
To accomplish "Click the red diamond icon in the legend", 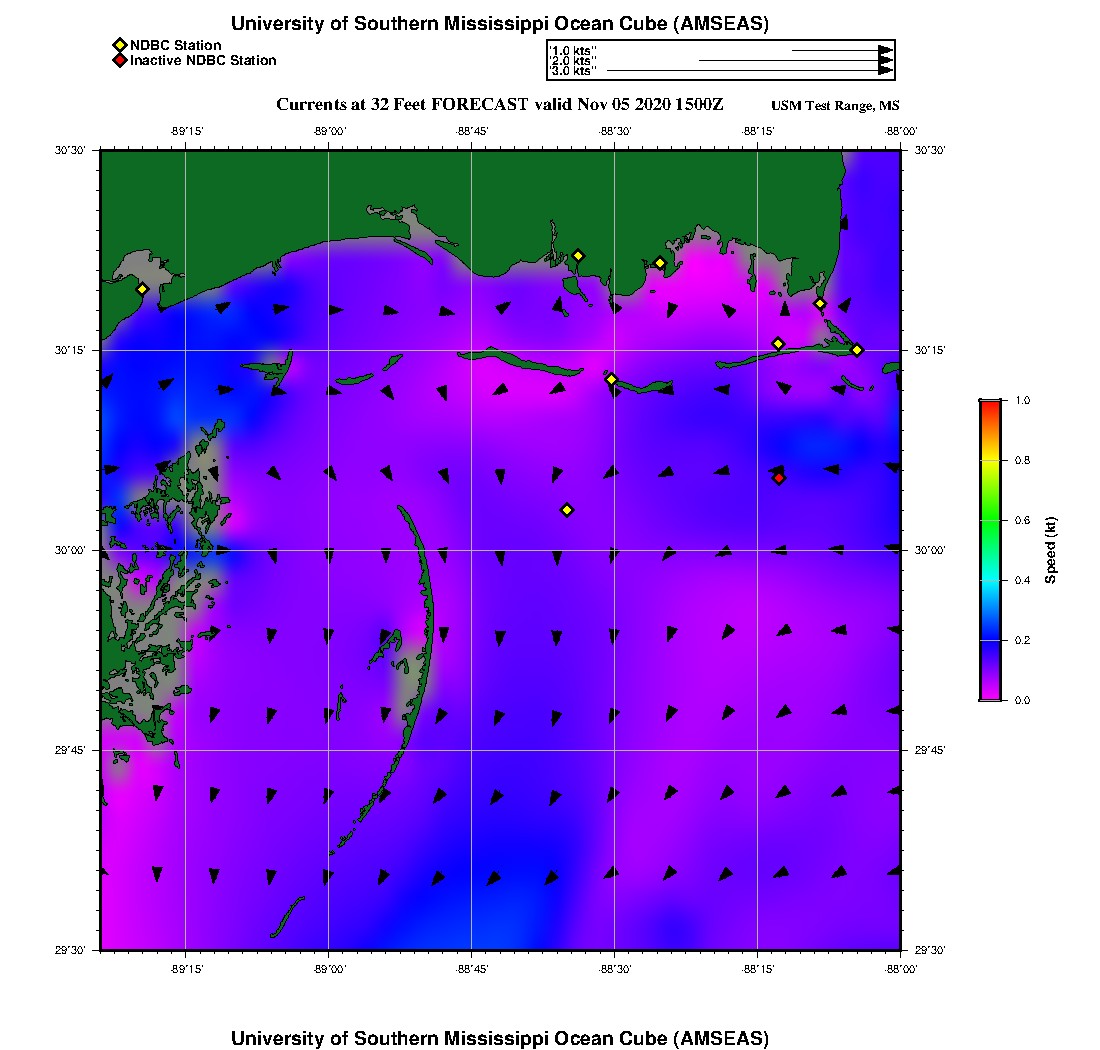I will (x=119, y=60).
